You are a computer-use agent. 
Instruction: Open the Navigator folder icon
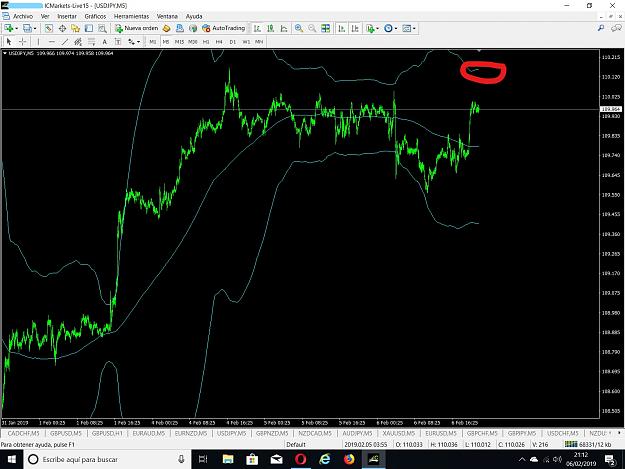pos(75,28)
